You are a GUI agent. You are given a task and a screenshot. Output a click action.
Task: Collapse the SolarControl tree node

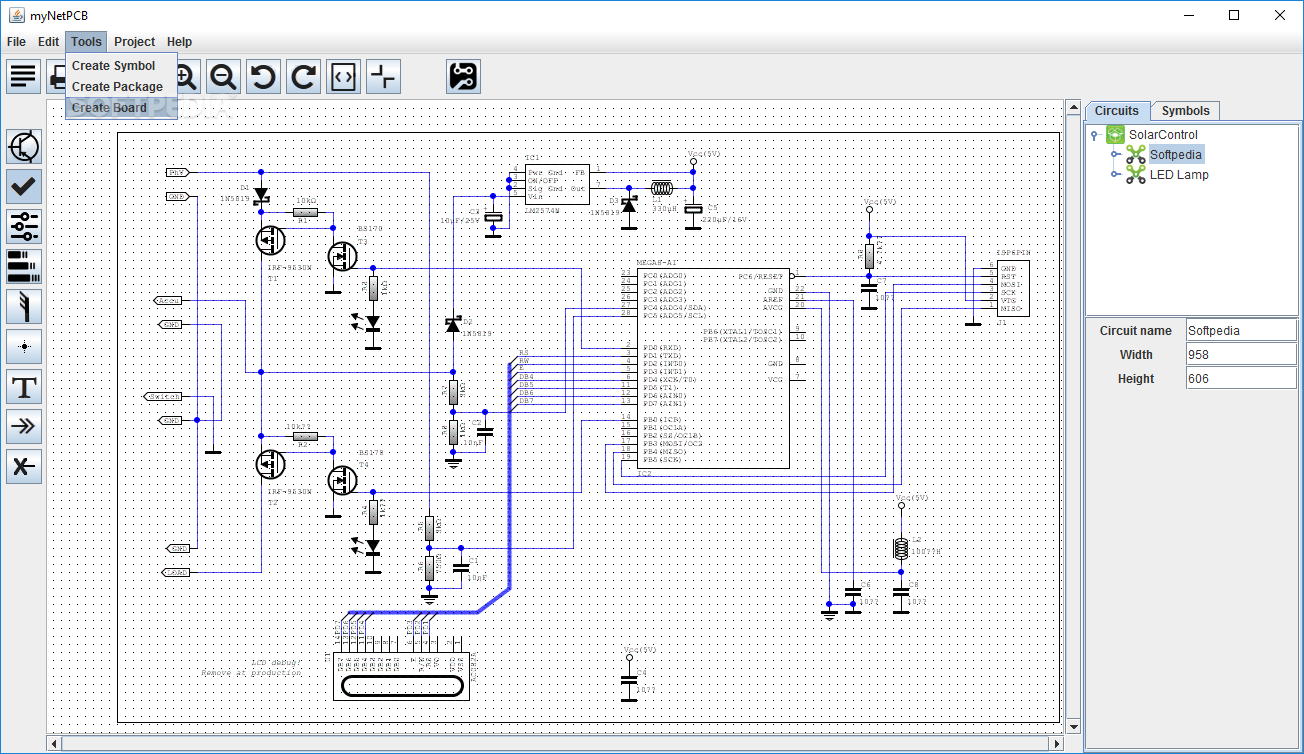click(1096, 135)
